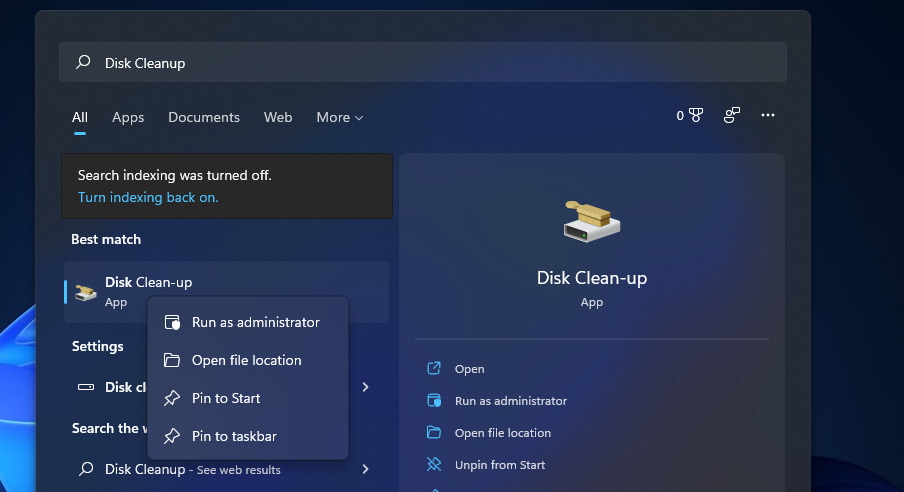Click the Best match heading
Viewport: 904px width, 492px height.
tap(106, 239)
